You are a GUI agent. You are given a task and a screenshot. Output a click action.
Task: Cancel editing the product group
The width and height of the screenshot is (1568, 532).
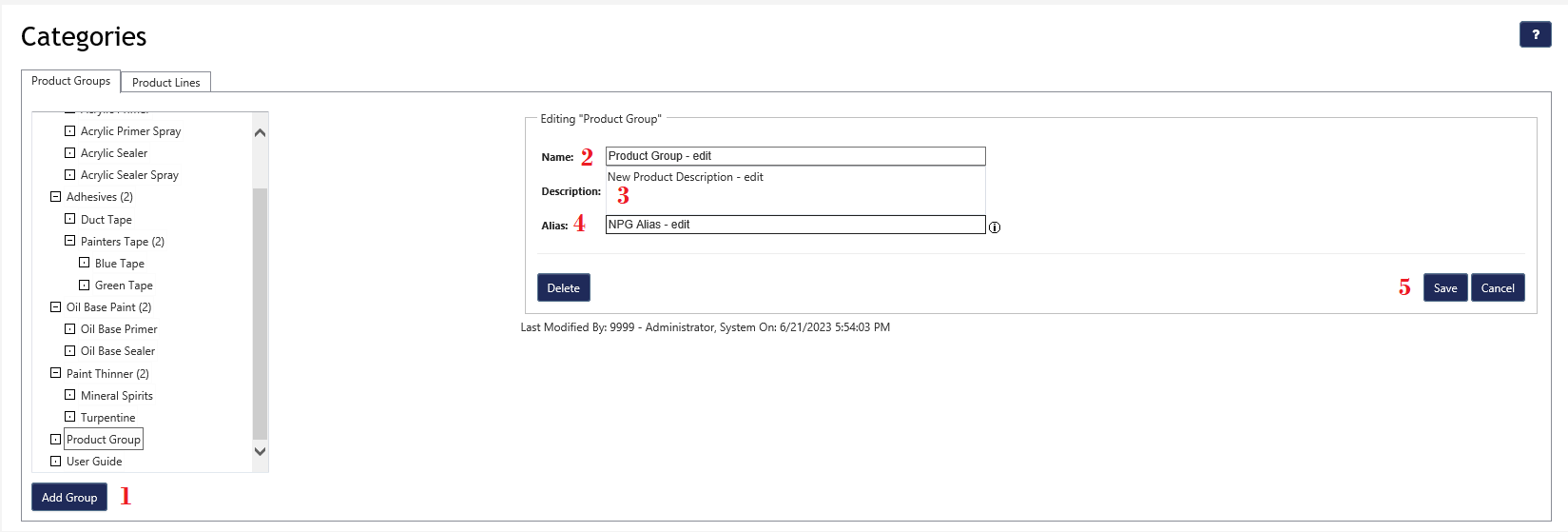click(1497, 288)
